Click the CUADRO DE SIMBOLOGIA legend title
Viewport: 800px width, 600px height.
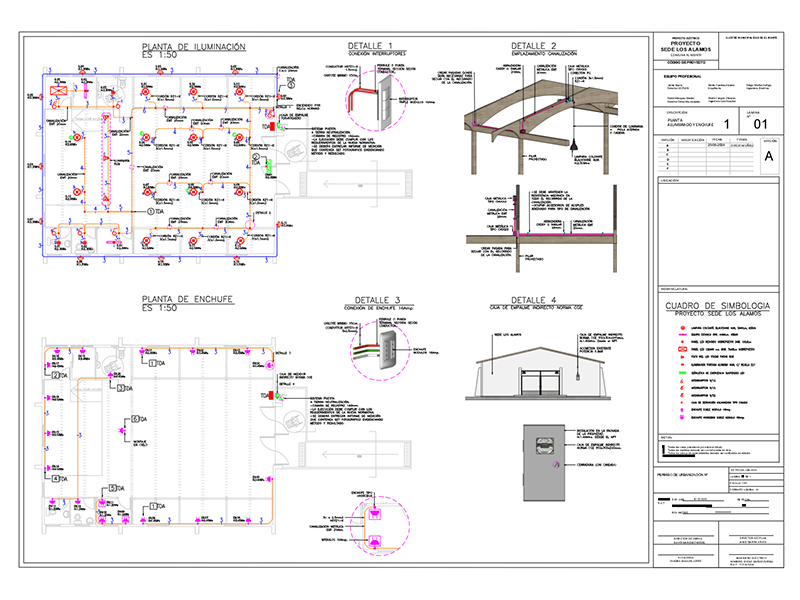[x=715, y=305]
